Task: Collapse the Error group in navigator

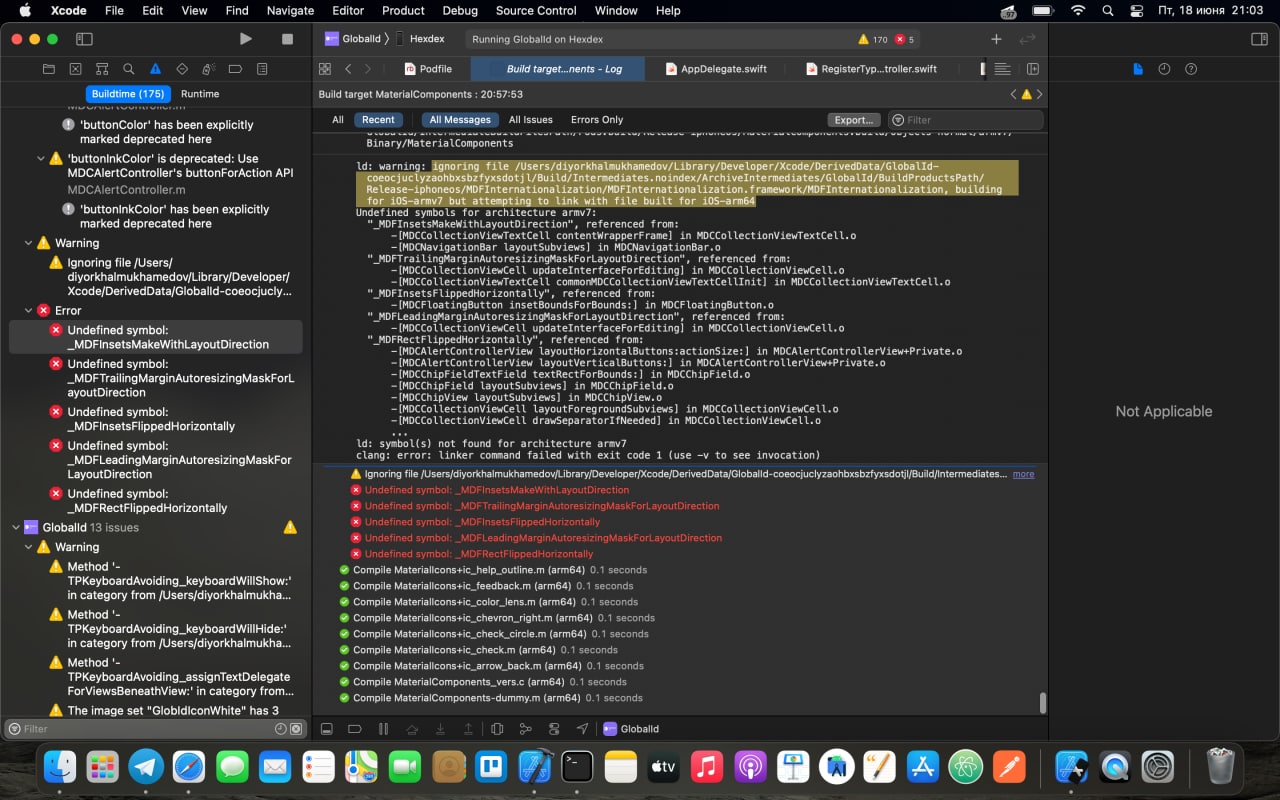Action: [x=28, y=310]
